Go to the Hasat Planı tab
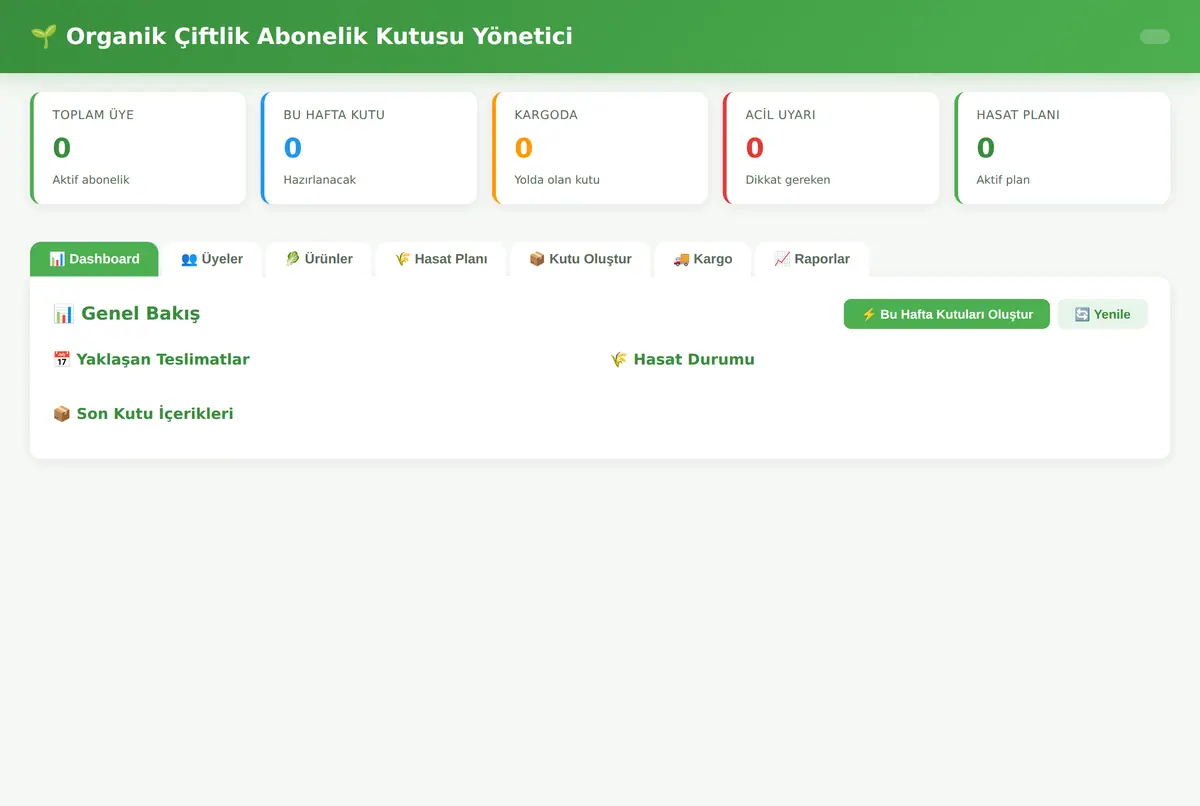The width and height of the screenshot is (1200, 806). click(x=441, y=259)
